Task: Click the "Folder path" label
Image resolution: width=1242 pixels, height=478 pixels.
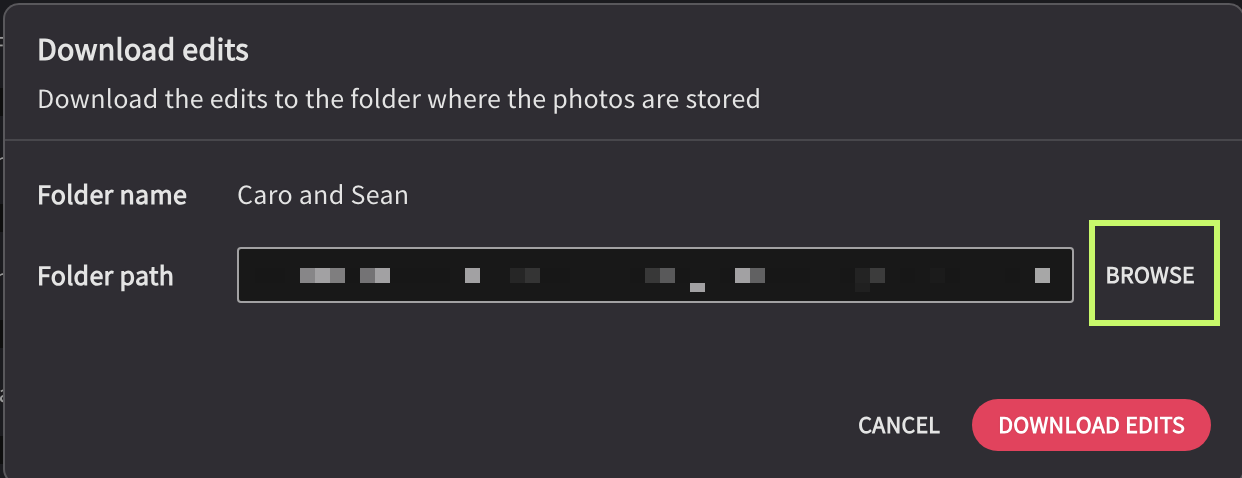Action: (105, 276)
